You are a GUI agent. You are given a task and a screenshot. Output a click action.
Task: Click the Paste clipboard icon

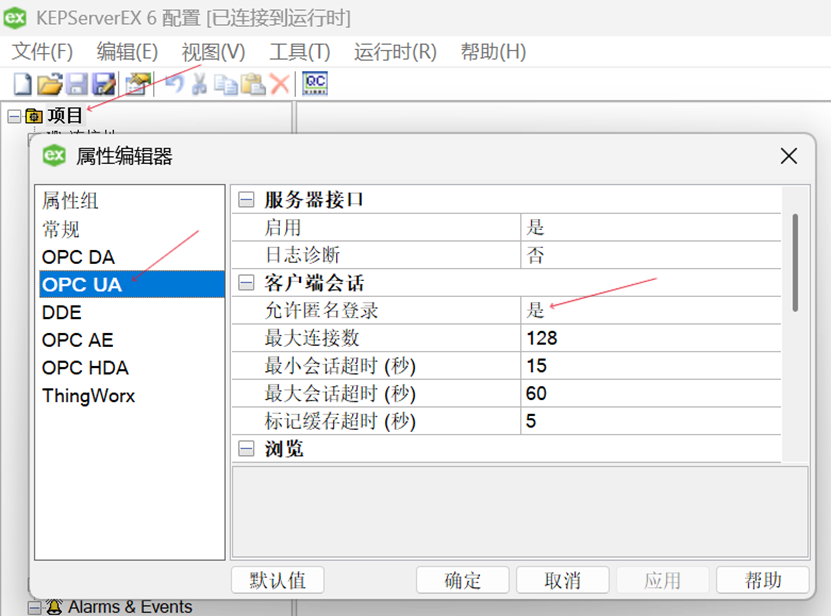point(253,84)
